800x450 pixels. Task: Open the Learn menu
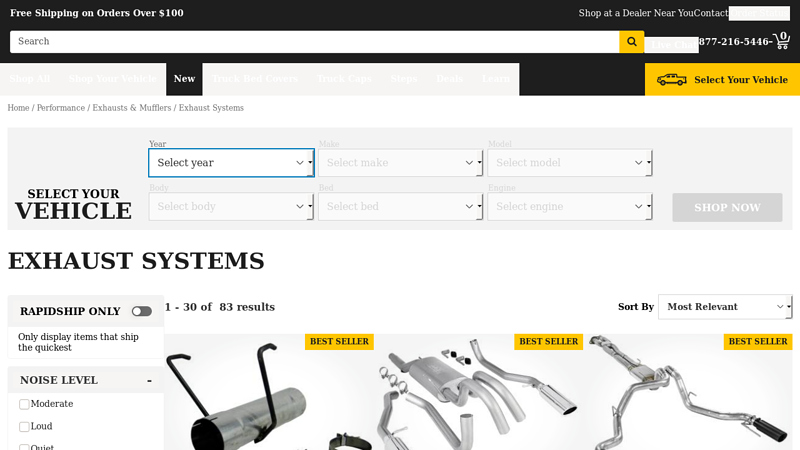496,79
